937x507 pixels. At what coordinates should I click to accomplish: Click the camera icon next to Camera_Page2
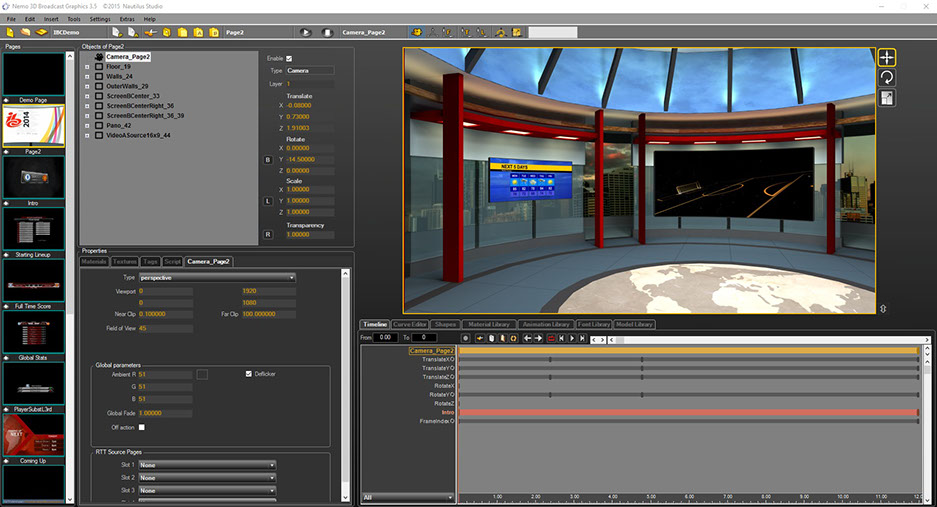pyautogui.click(x=99, y=57)
